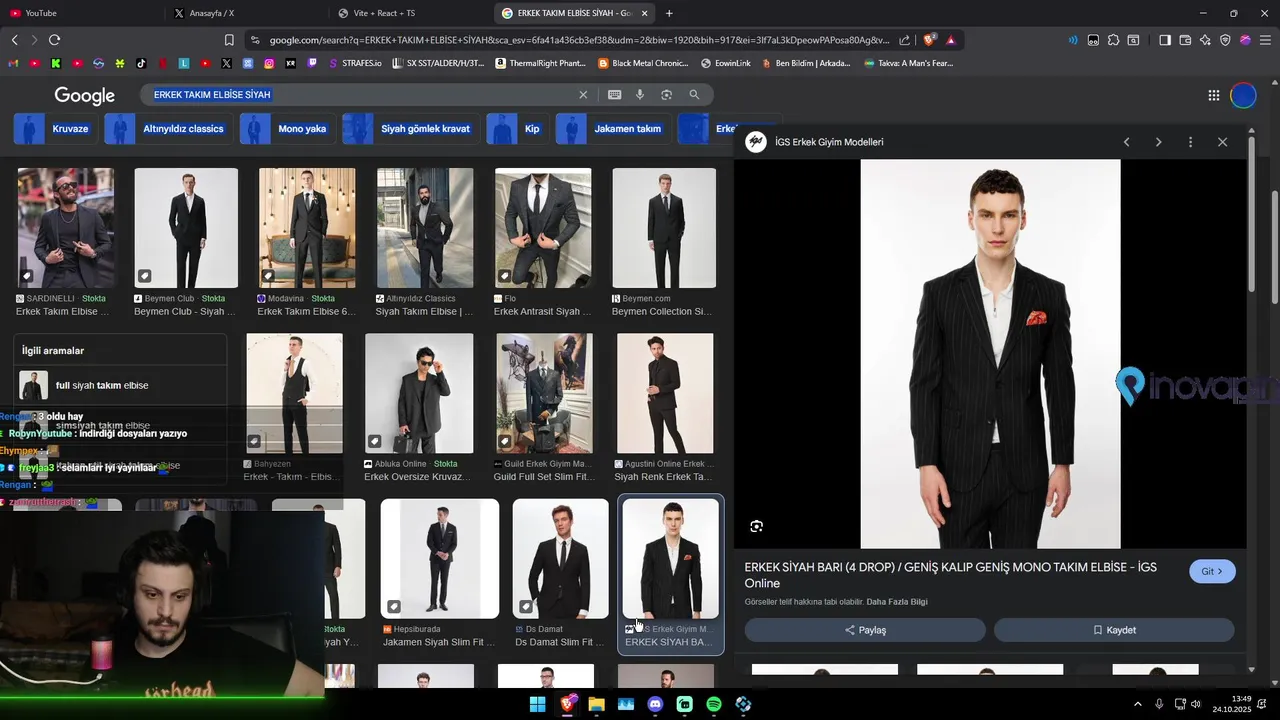Open the STRAFES.io bookmark
This screenshot has height=720, width=1280.
coord(354,63)
